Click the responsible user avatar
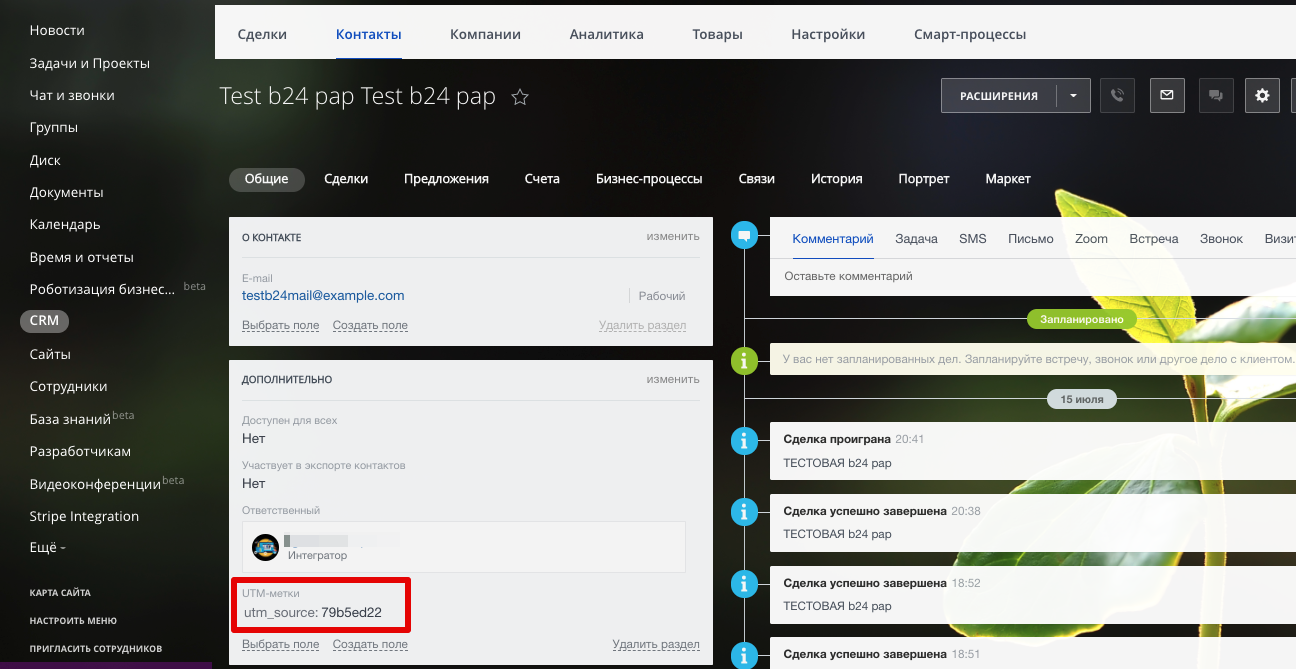The height and width of the screenshot is (669, 1296). pos(265,547)
